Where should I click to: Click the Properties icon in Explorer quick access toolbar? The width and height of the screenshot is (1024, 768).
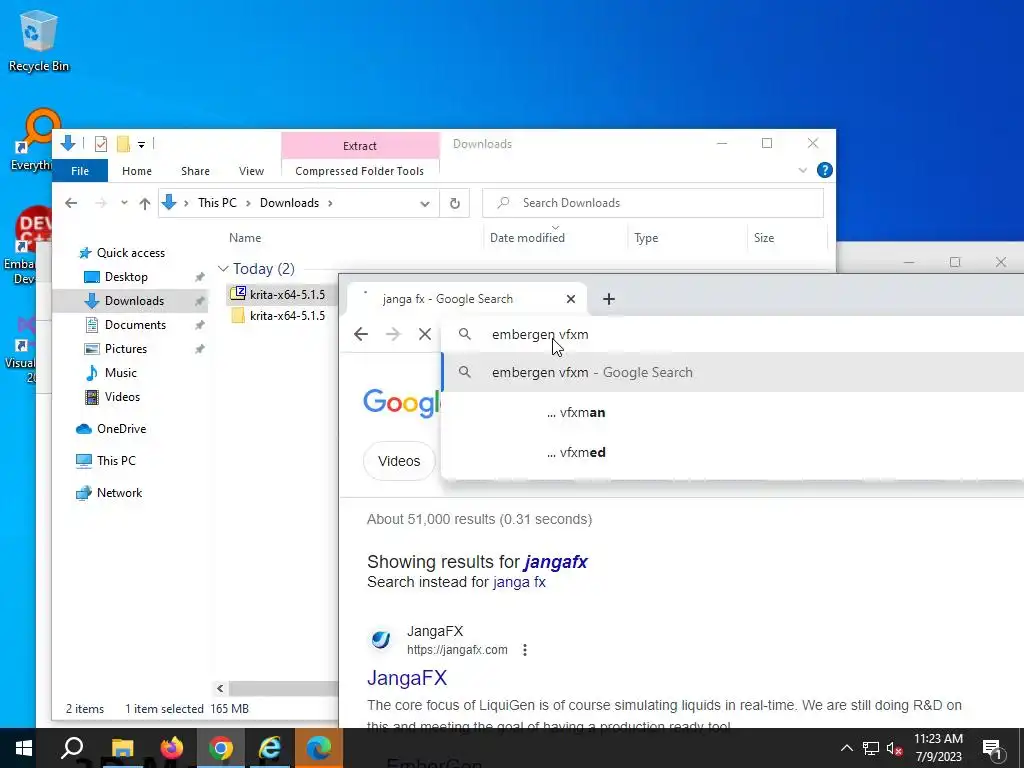click(101, 144)
